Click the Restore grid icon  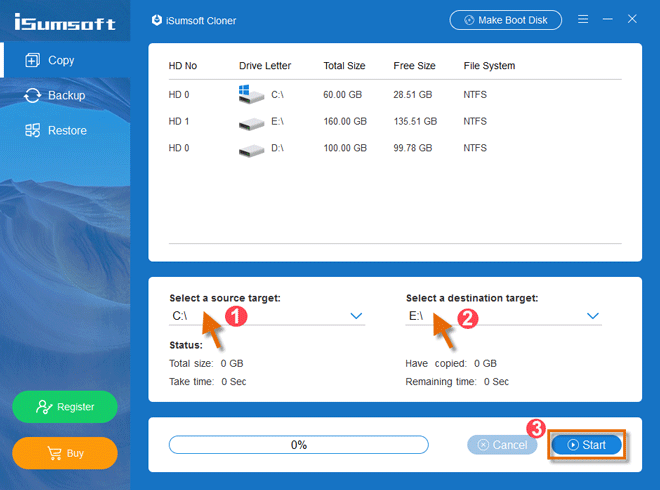[32, 130]
